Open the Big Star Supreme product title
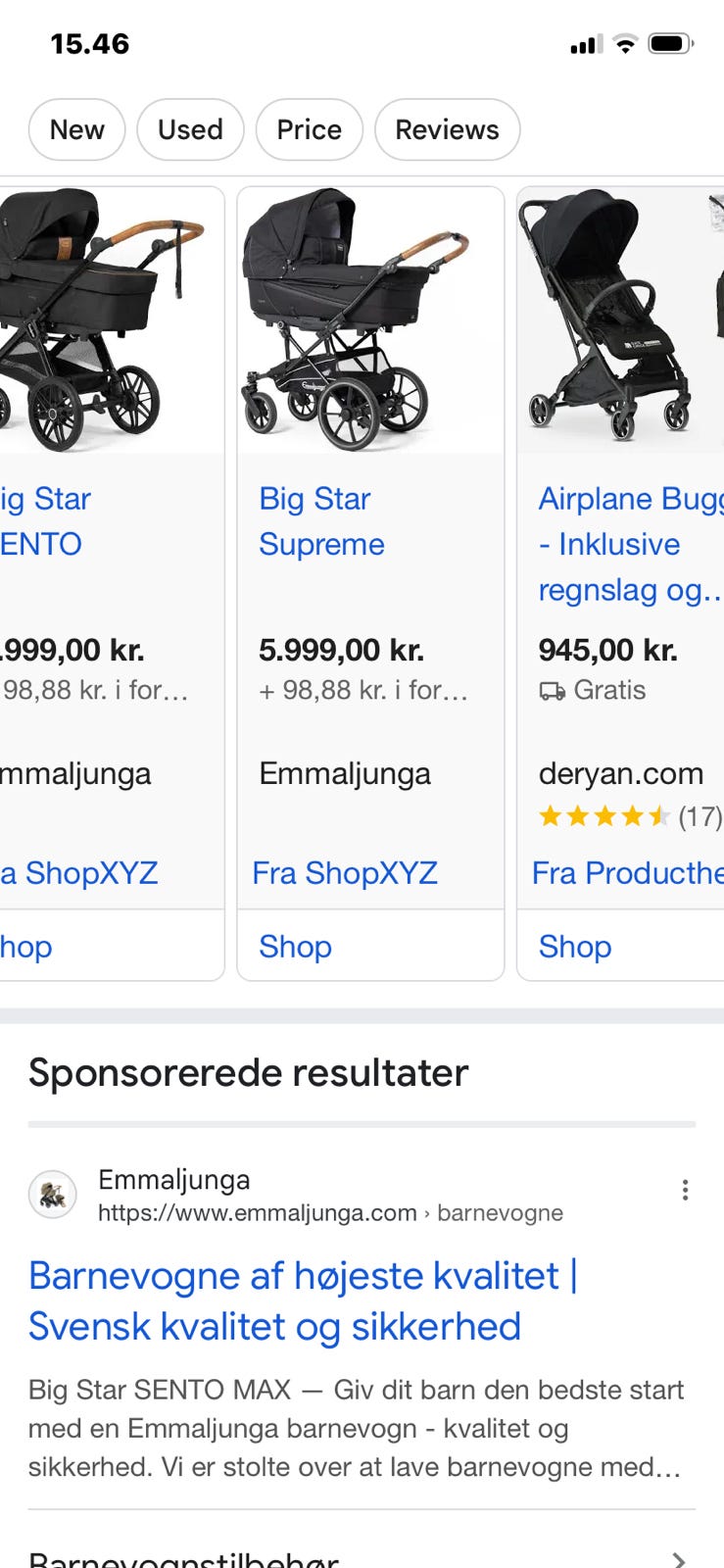724x1568 pixels. point(321,521)
